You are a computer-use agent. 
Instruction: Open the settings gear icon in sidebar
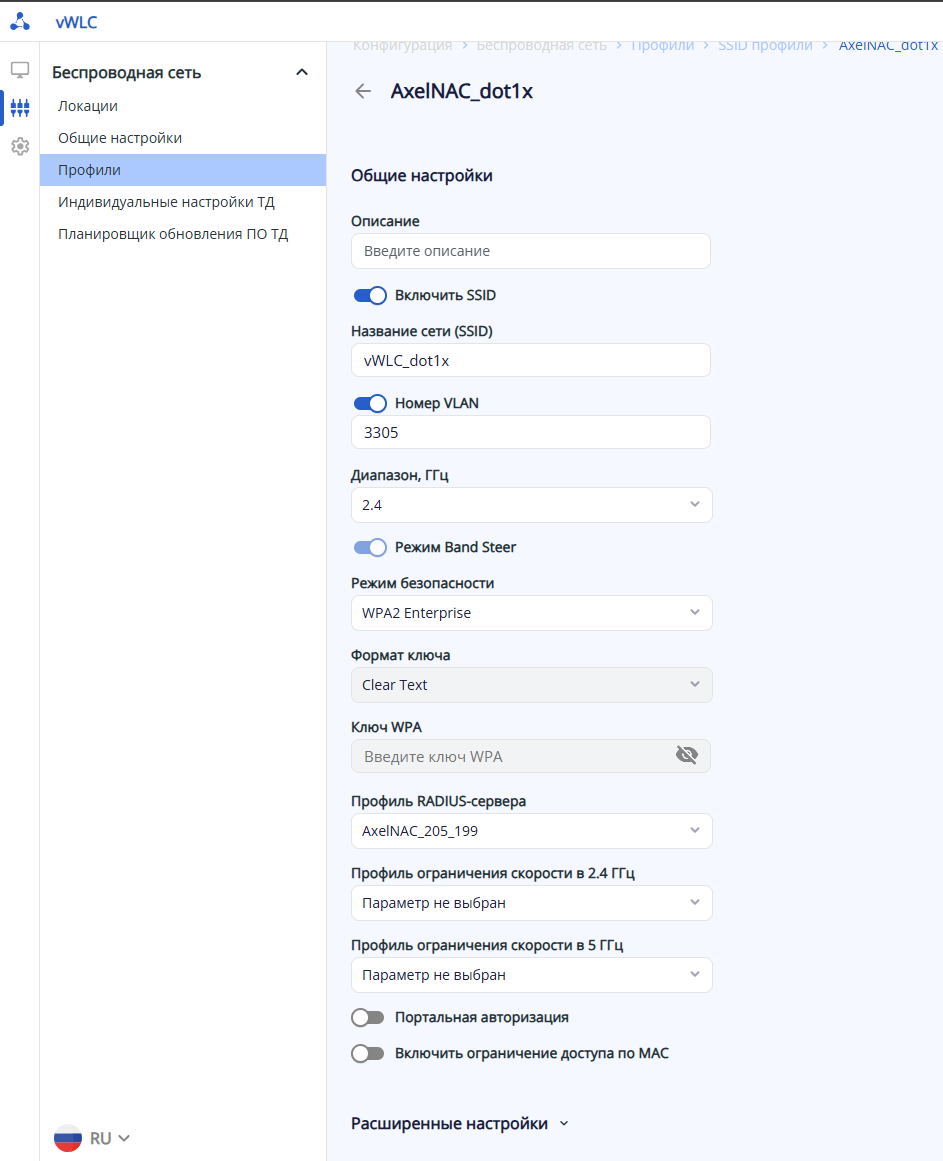click(20, 147)
